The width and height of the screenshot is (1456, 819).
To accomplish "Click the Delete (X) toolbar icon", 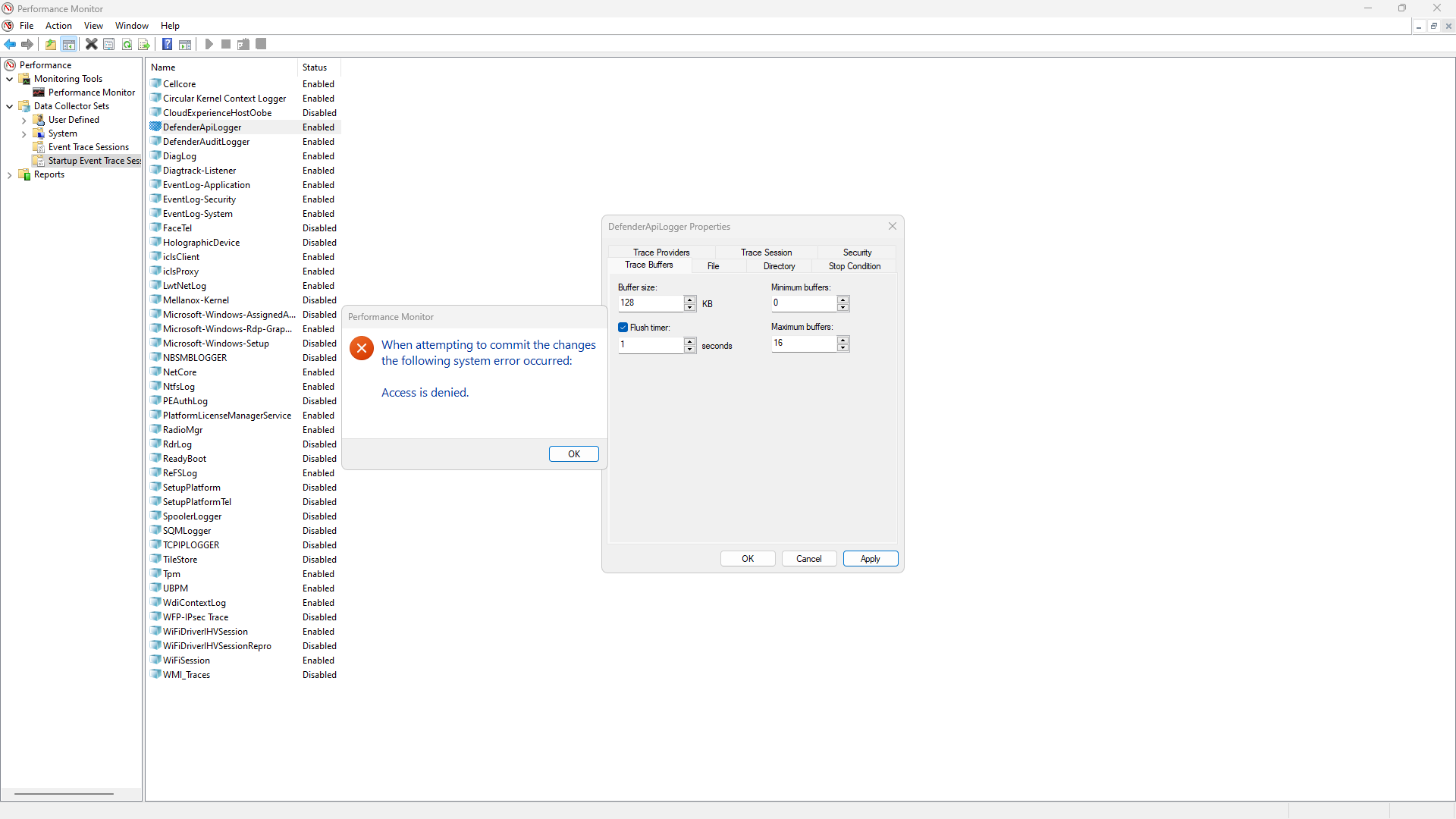I will 91,44.
